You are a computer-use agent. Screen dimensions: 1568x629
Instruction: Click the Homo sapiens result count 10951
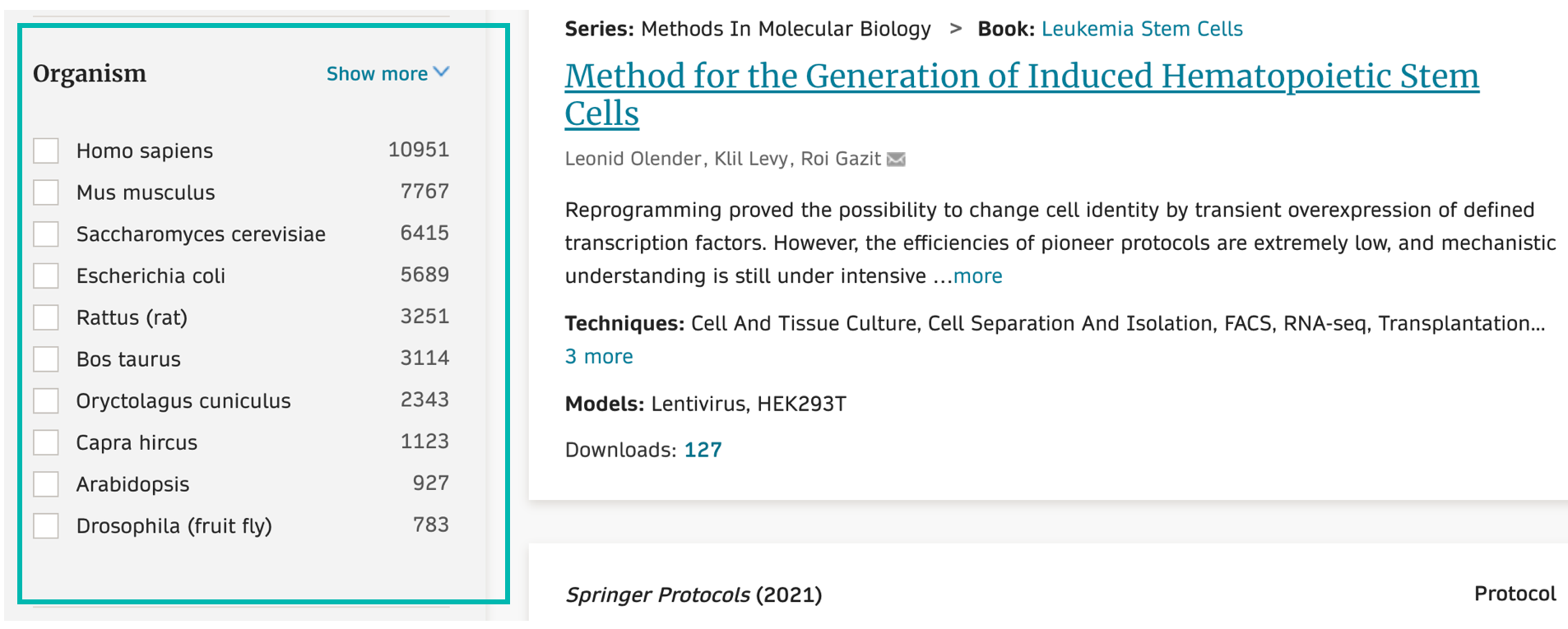[418, 150]
